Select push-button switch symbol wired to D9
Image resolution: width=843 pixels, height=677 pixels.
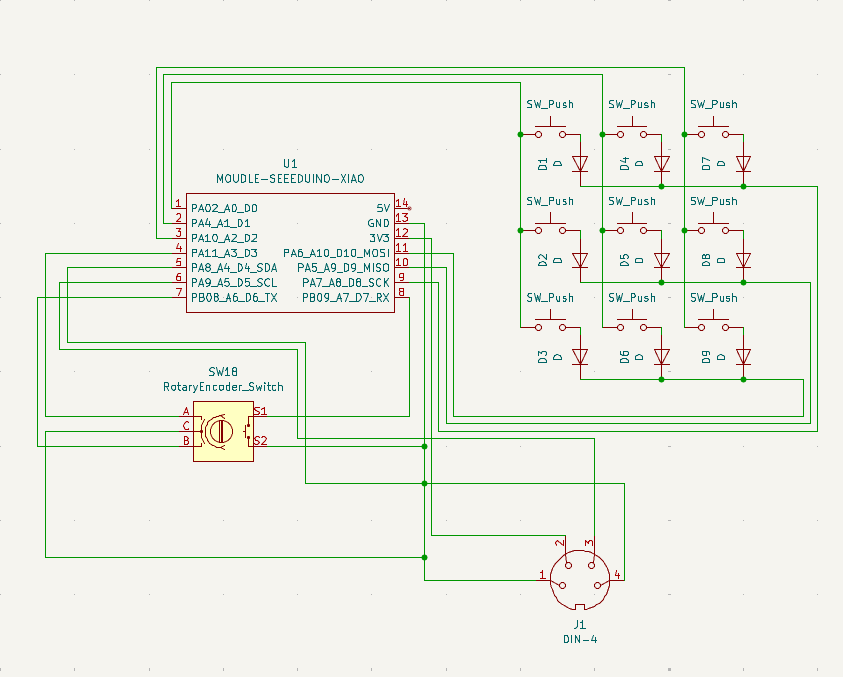(714, 323)
